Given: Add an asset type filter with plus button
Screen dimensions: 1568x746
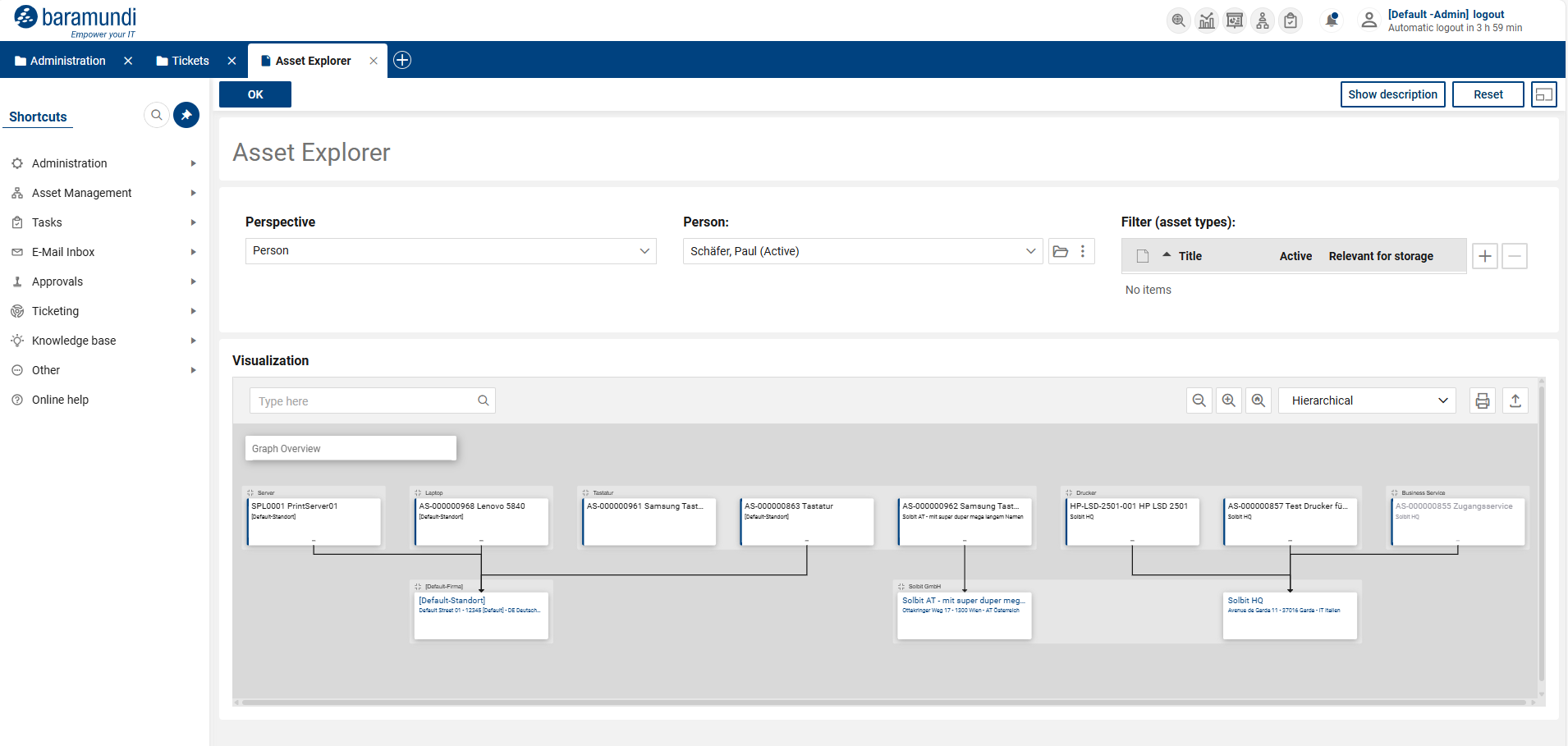Looking at the screenshot, I should tap(1484, 256).
